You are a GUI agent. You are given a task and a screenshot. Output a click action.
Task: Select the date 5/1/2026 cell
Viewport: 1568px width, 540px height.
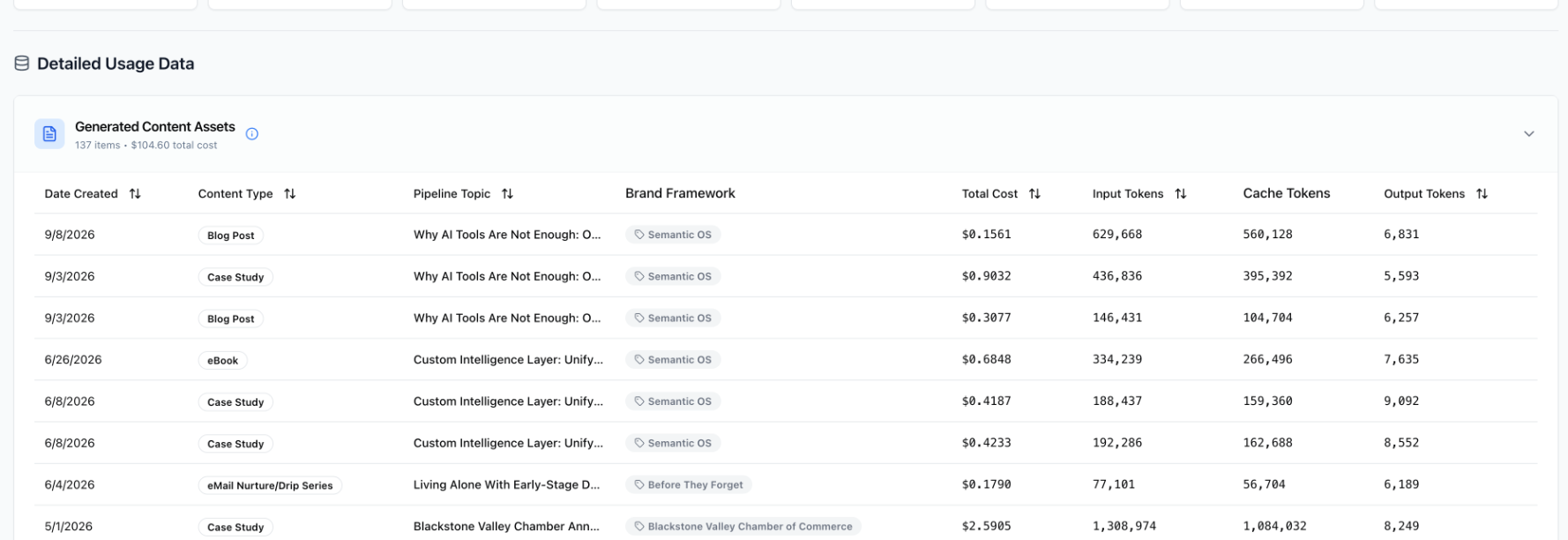(x=69, y=527)
